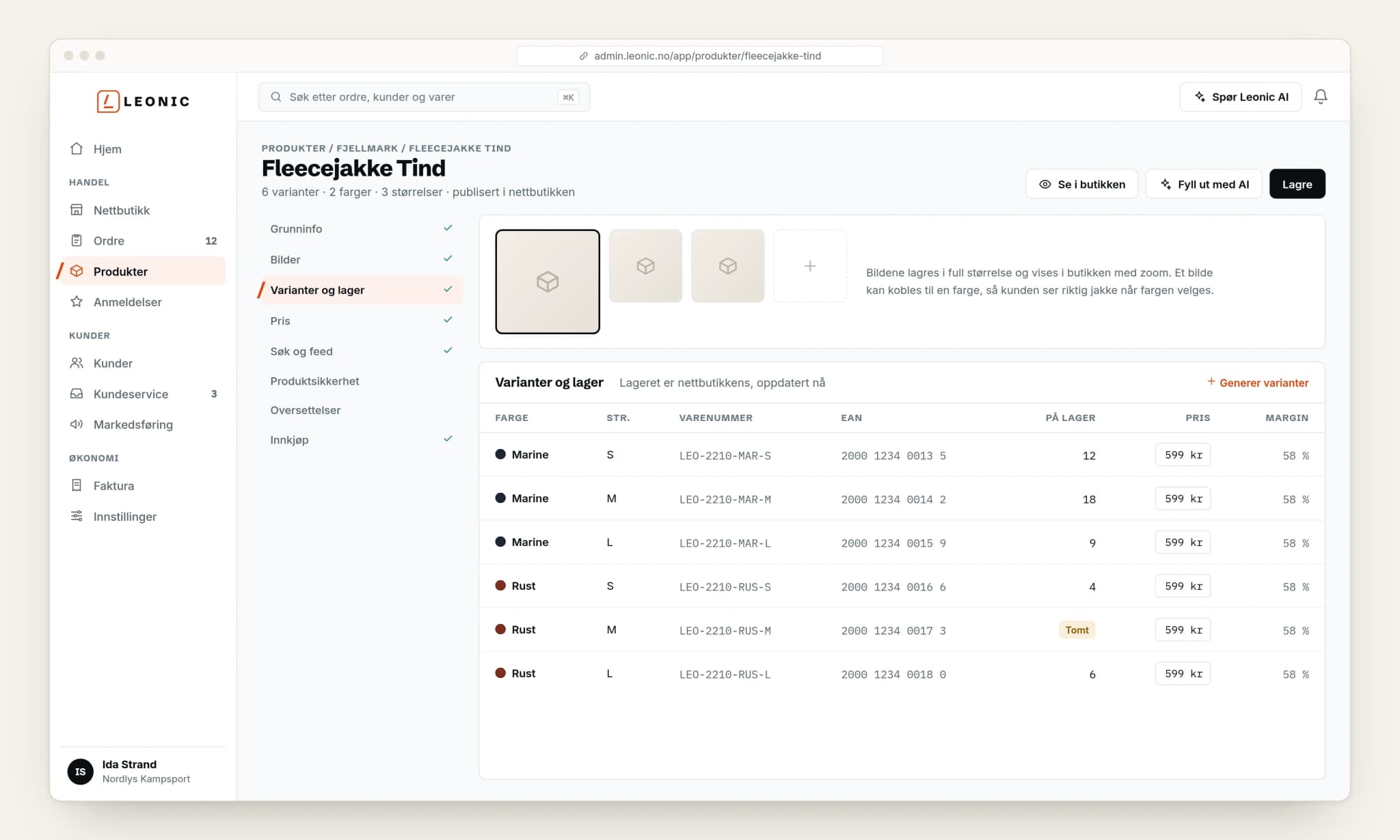This screenshot has height=840, width=1400.
Task: Edit price field for LEO-2210-MAR-S
Action: point(1183,455)
